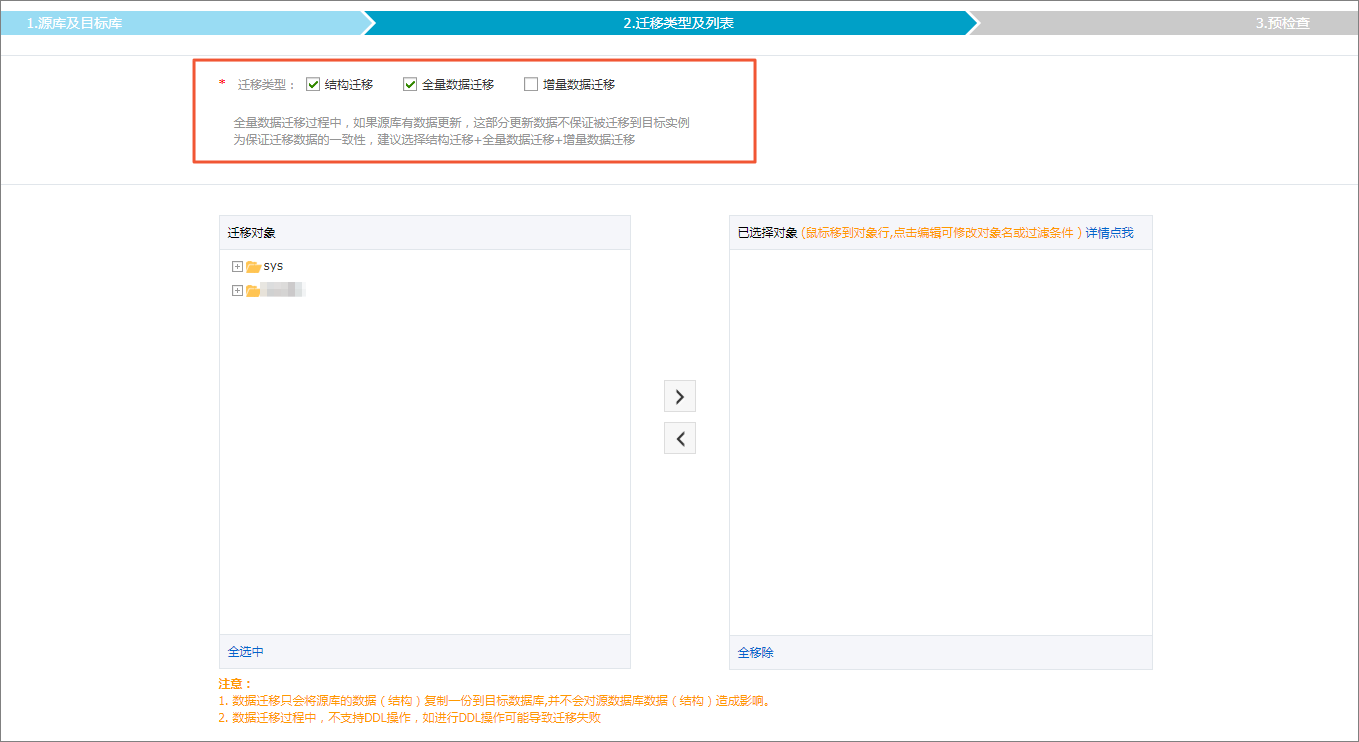Click the 已选择对象 header text
This screenshot has width=1359, height=742.
768,233
